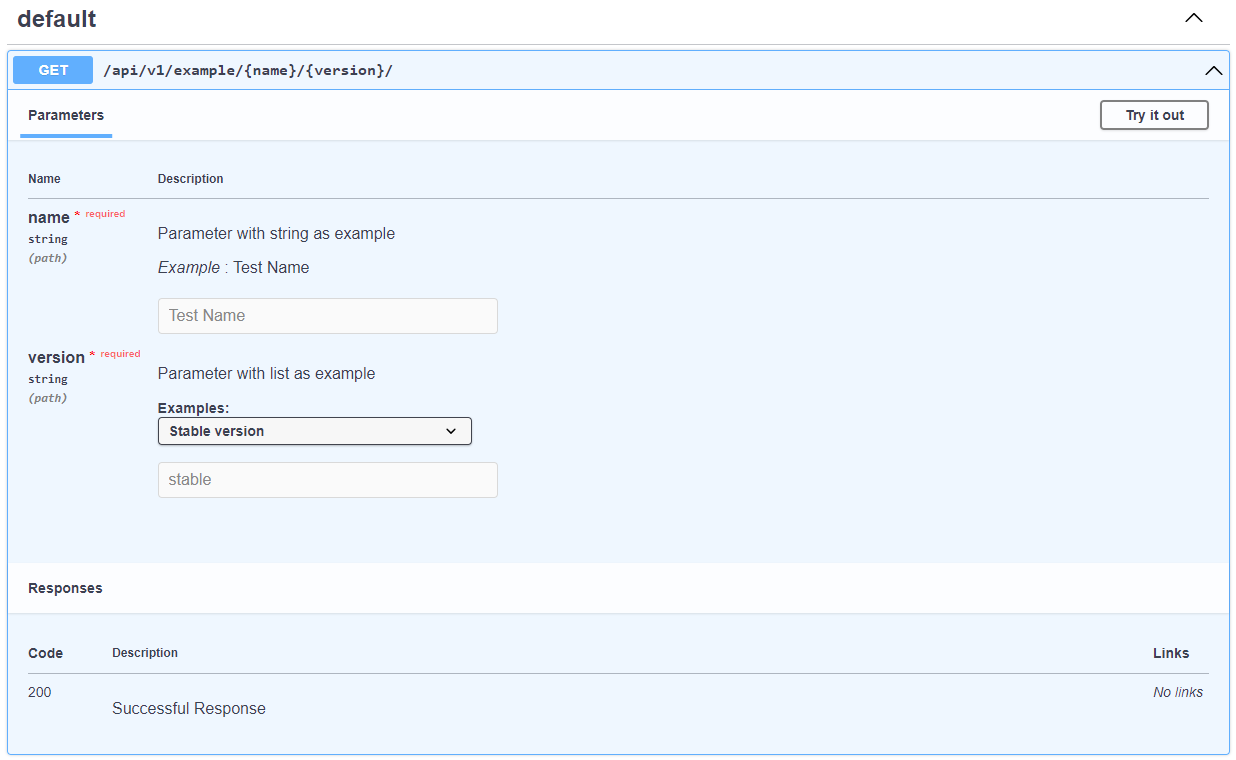Collapse the GET endpoint panel

(1213, 70)
